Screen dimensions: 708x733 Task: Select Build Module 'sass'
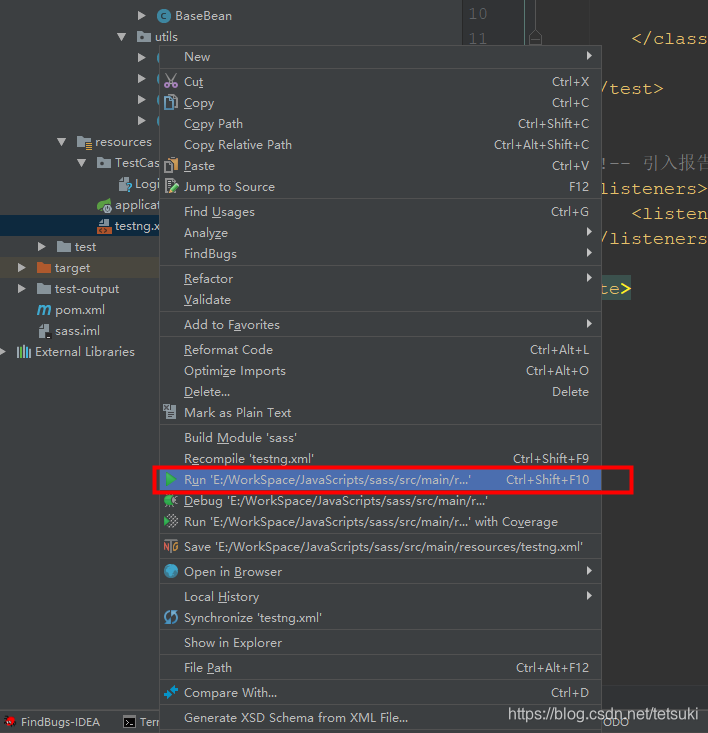[380, 437]
